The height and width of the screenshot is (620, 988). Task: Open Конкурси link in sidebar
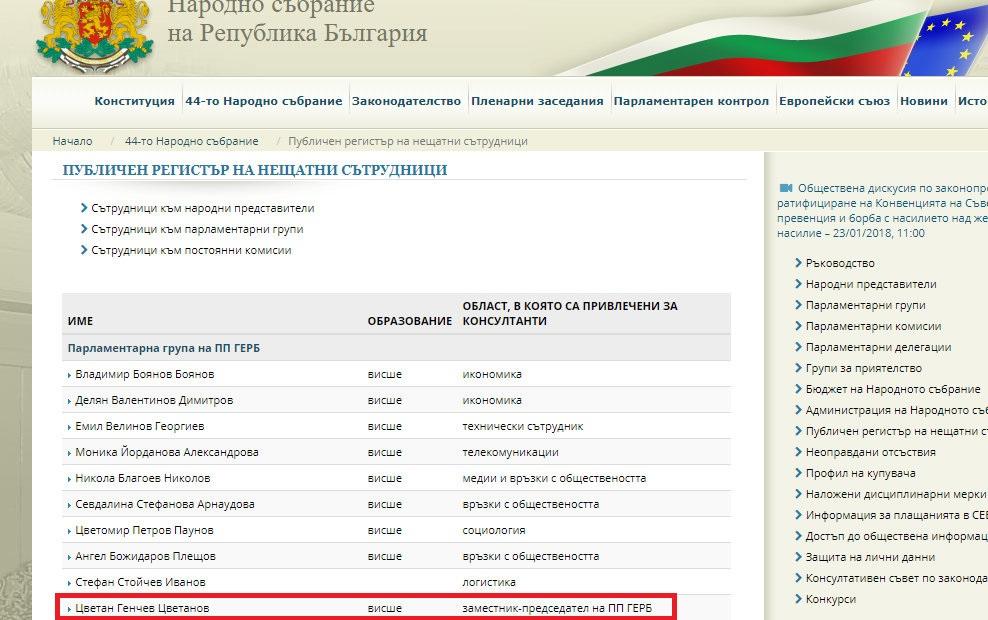[x=830, y=599]
